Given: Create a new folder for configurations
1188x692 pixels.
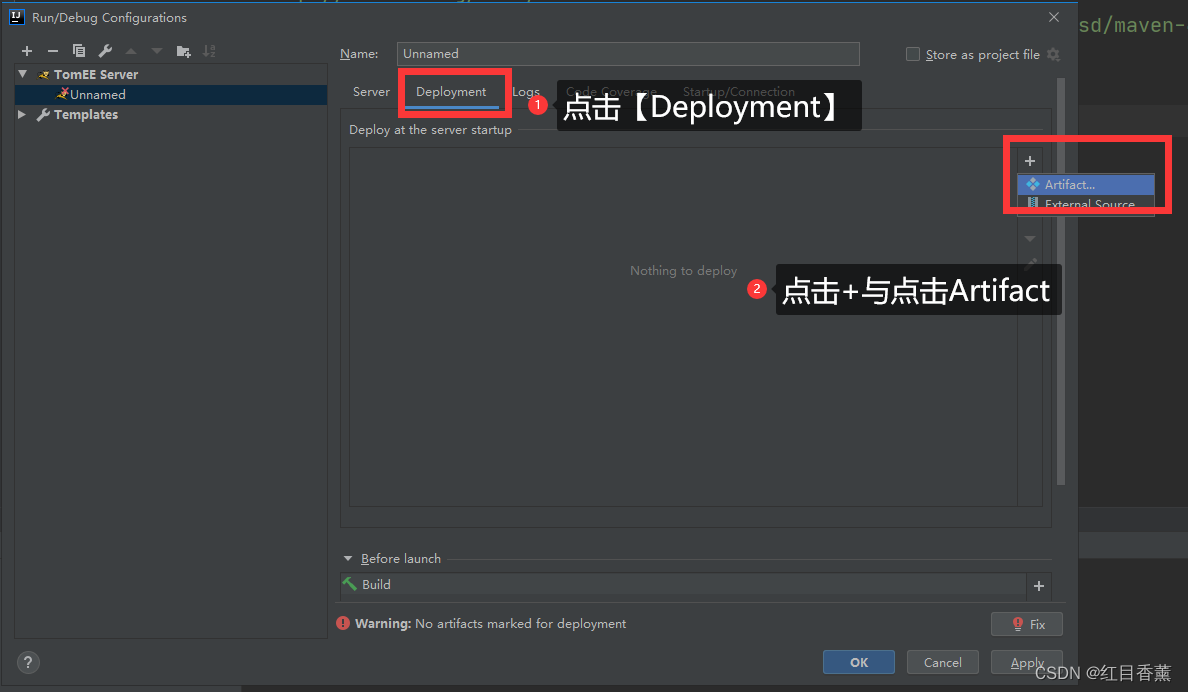Looking at the screenshot, I should pos(183,51).
